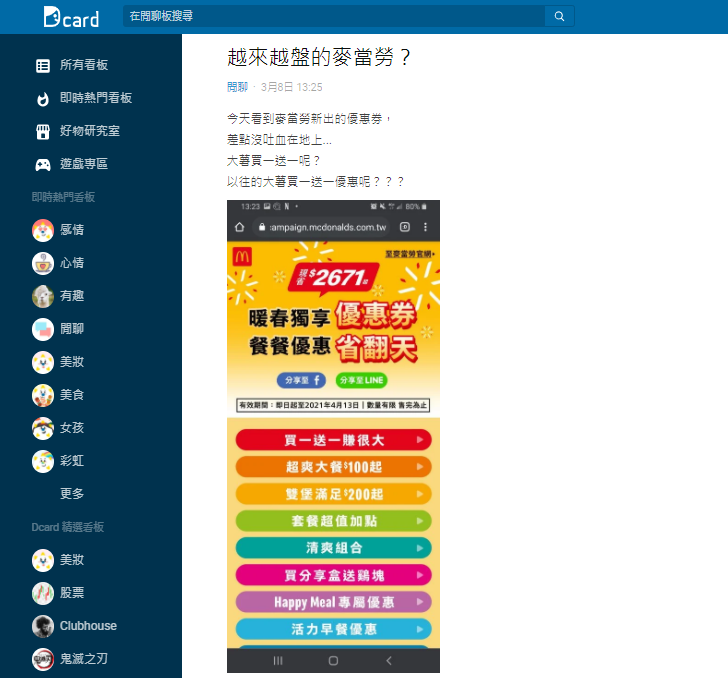Open the 美食 board link
Image resolution: width=728 pixels, height=678 pixels.
tap(72, 395)
